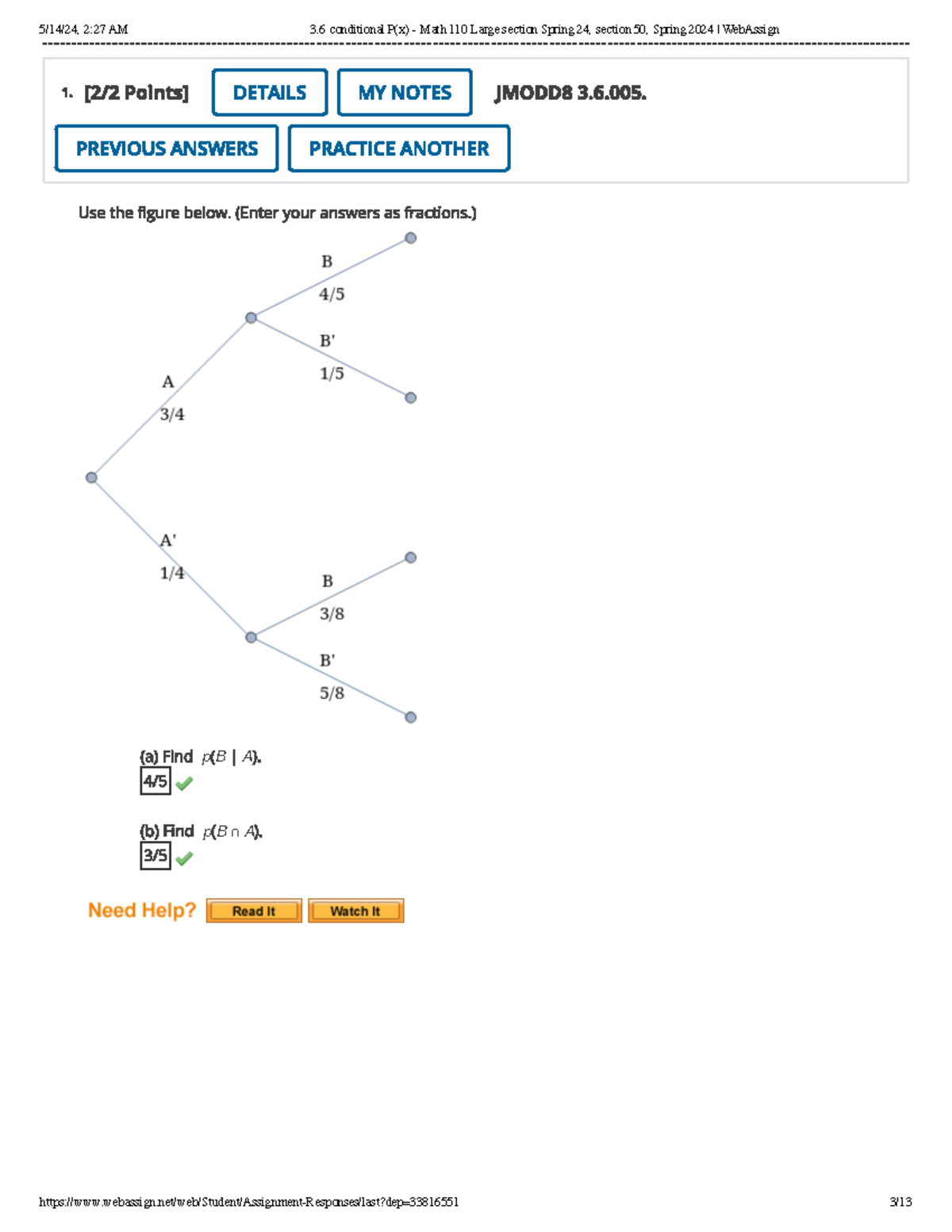
Task: Click the Need Help? label
Action: coord(143,910)
